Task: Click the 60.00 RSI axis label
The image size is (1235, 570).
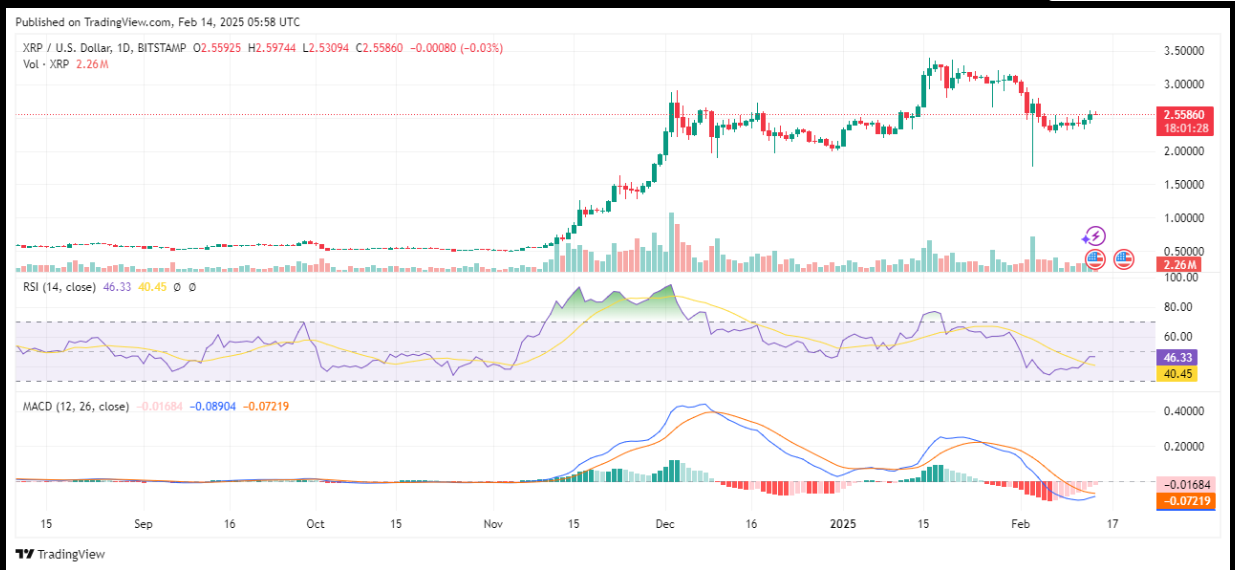Action: (x=1176, y=337)
